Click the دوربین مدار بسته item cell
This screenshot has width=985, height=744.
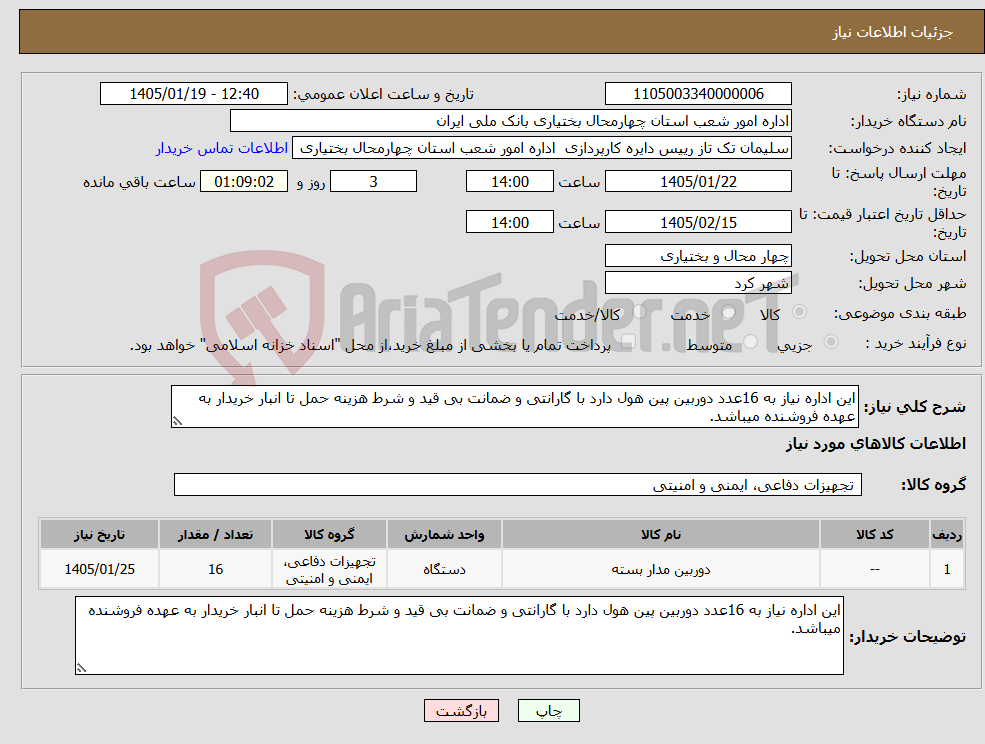click(x=660, y=569)
